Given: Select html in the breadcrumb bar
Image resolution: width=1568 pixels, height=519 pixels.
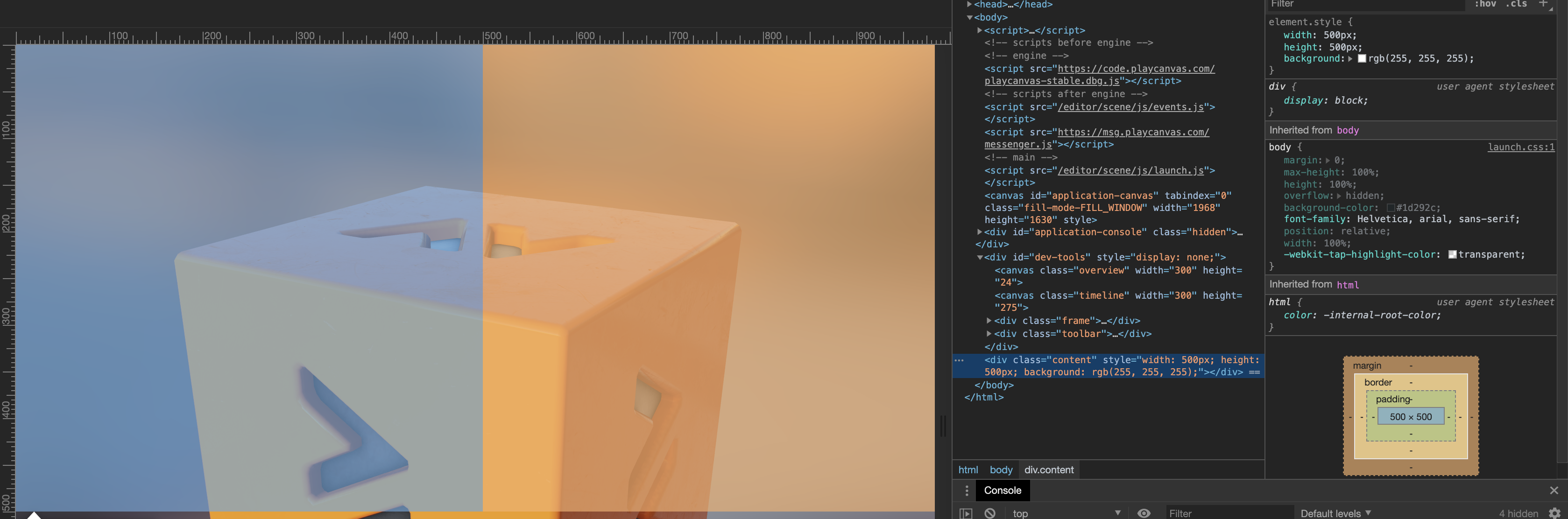Looking at the screenshot, I should (x=968, y=470).
